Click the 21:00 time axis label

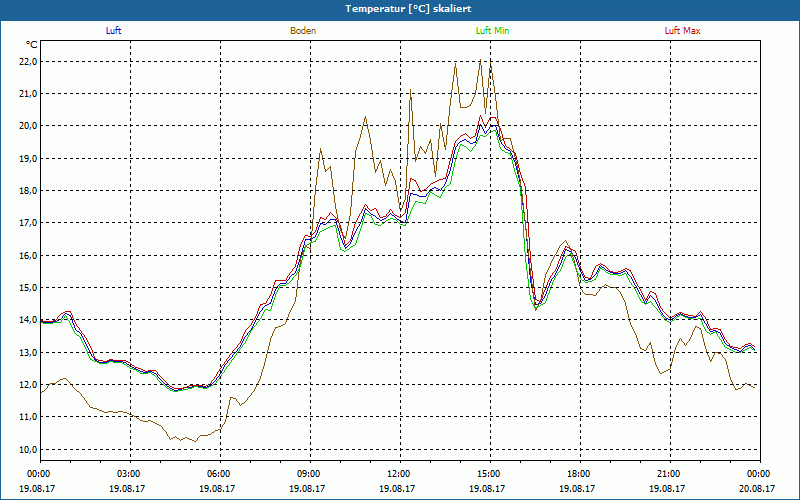tap(670, 474)
